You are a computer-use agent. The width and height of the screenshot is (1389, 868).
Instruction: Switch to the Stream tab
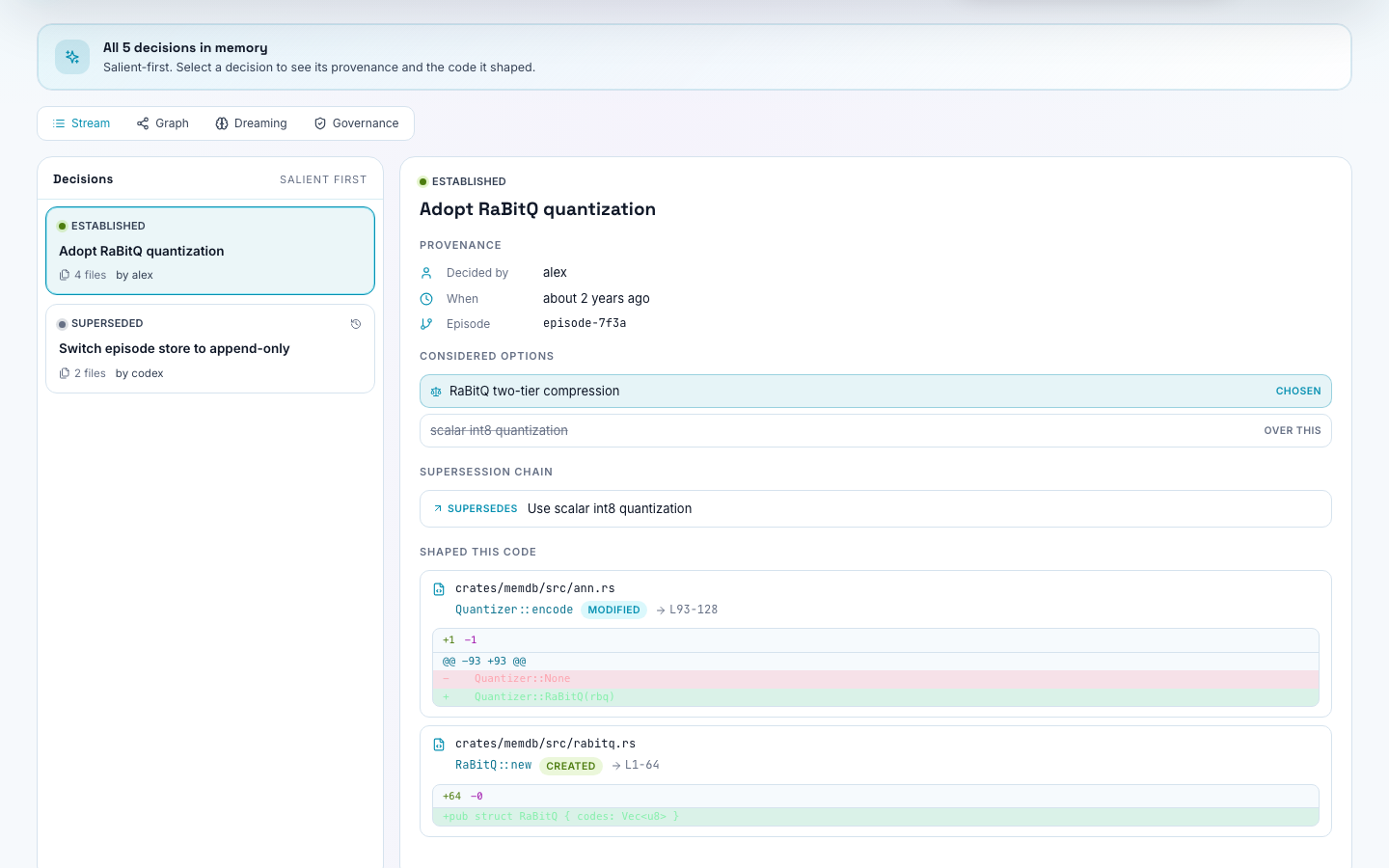coord(81,123)
